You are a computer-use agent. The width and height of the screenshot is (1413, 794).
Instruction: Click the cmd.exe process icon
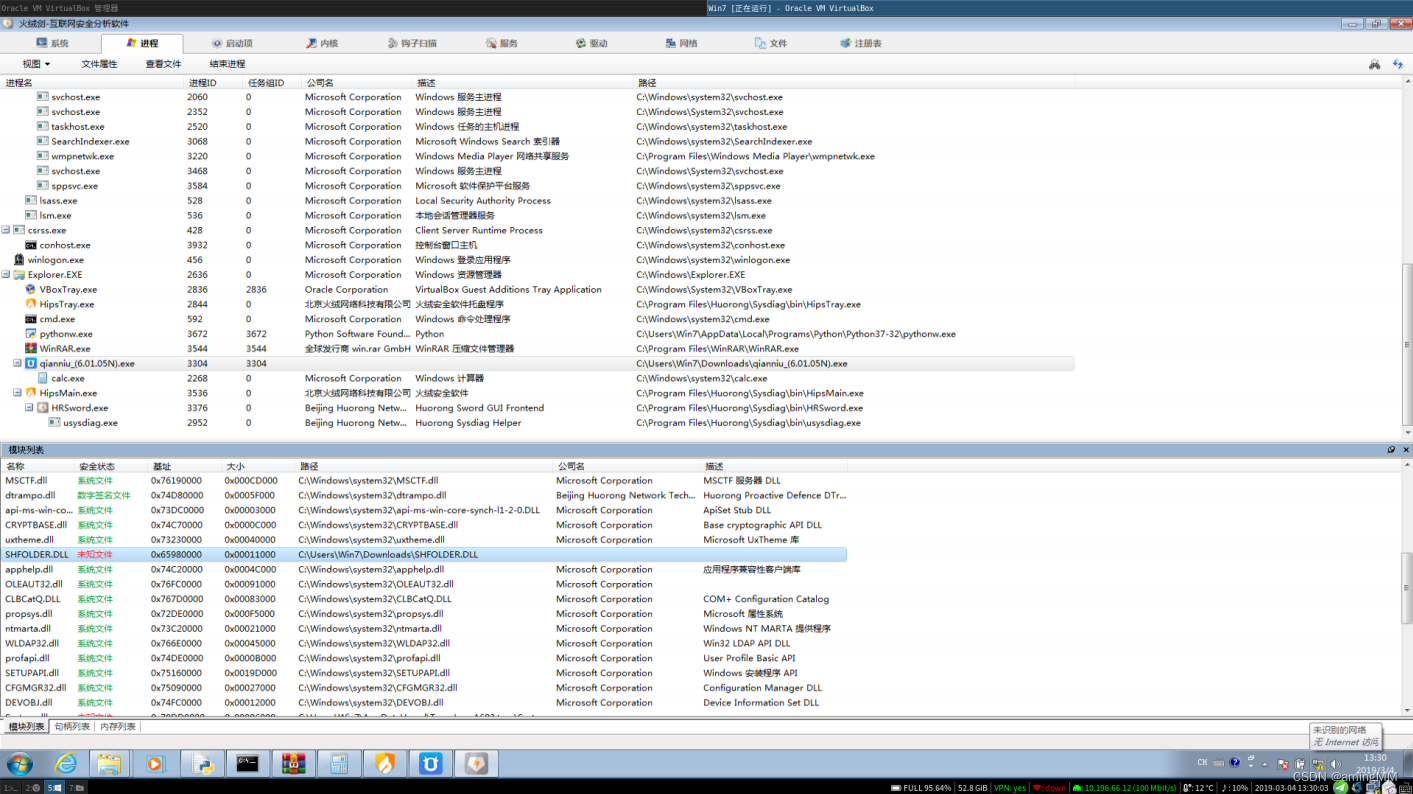tap(31, 319)
